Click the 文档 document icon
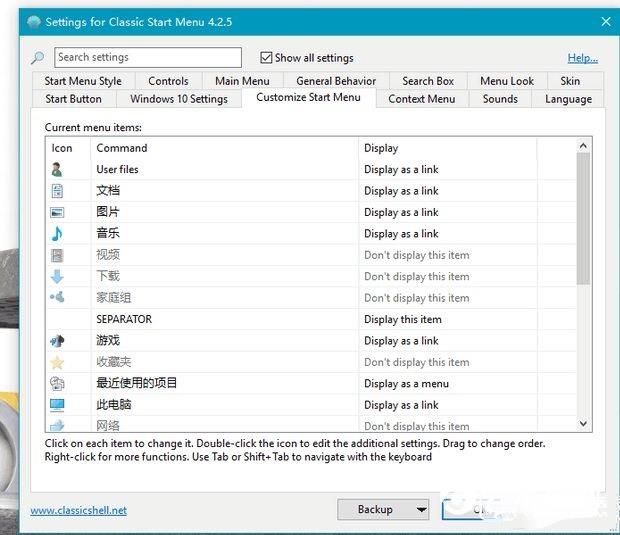This screenshot has width=620, height=535. [57, 191]
